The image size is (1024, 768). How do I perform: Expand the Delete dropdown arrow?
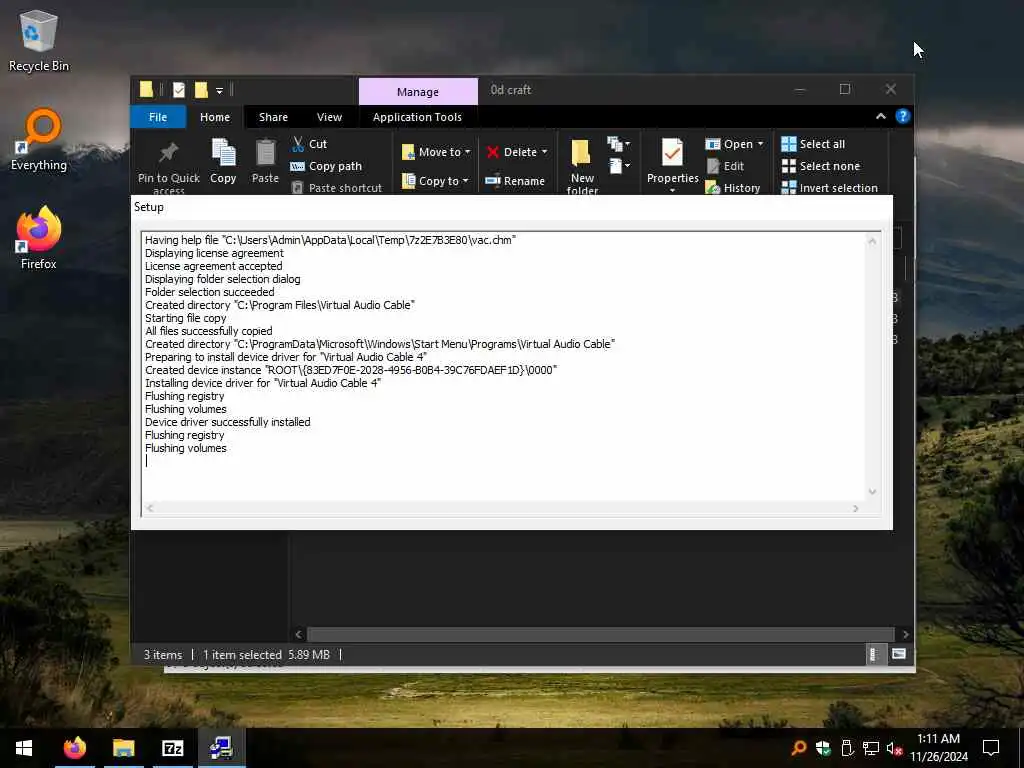pyautogui.click(x=544, y=152)
